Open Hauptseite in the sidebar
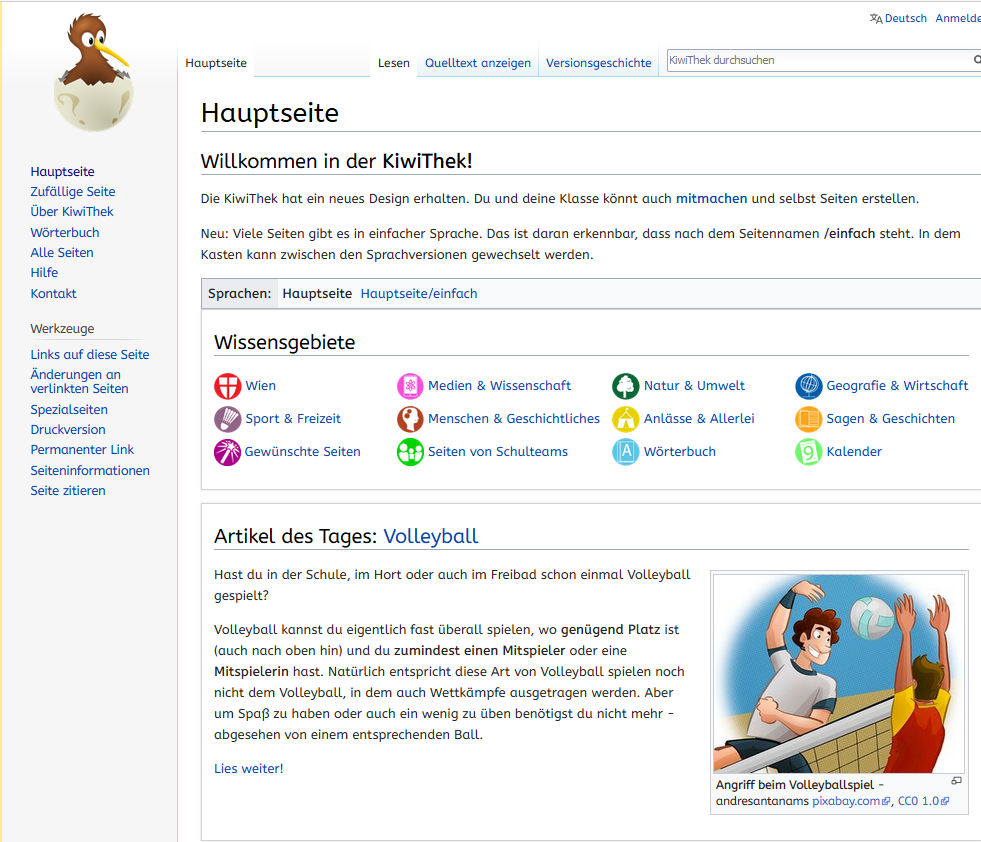The width and height of the screenshot is (981, 842). 63,171
